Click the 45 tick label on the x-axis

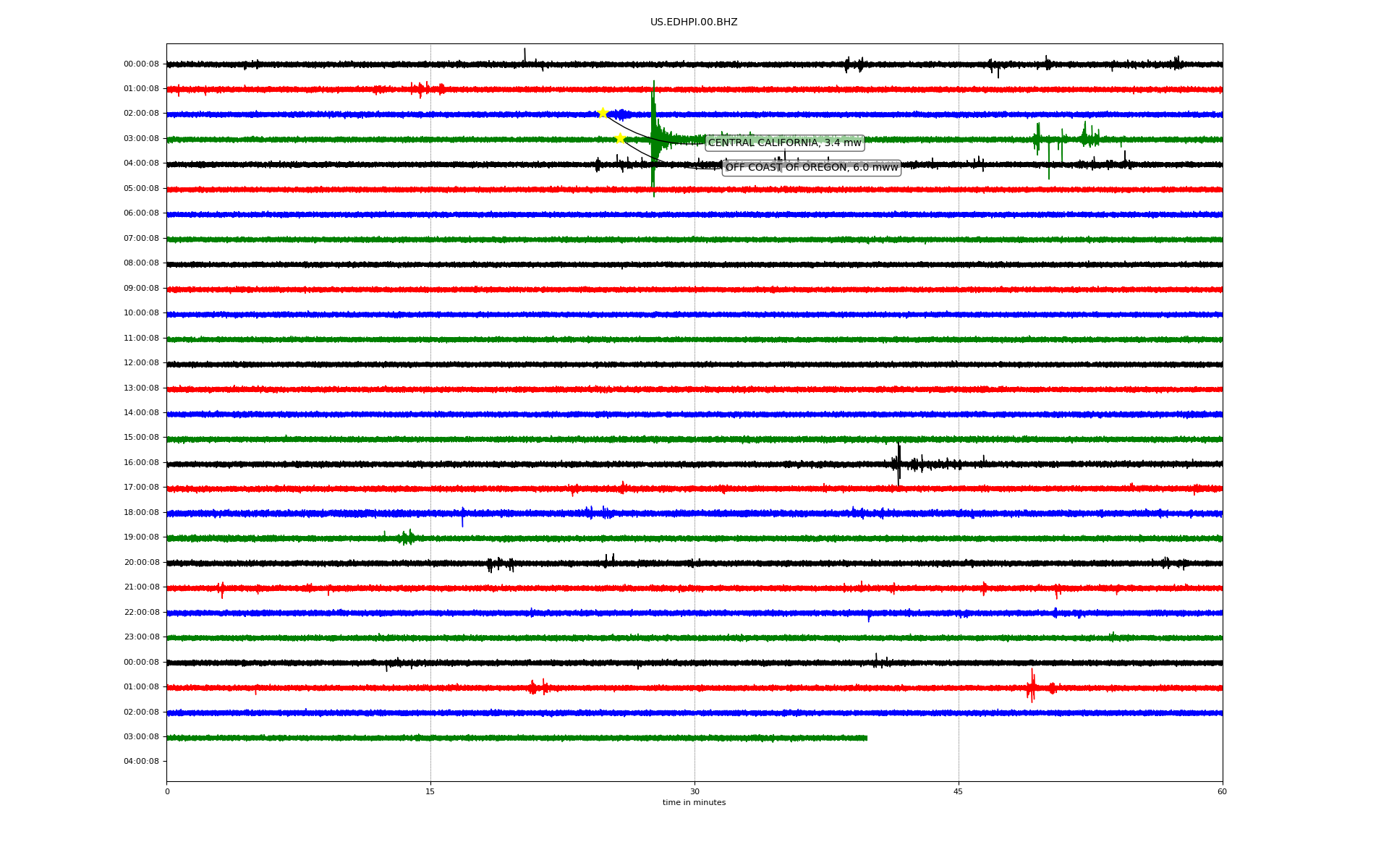[959, 791]
